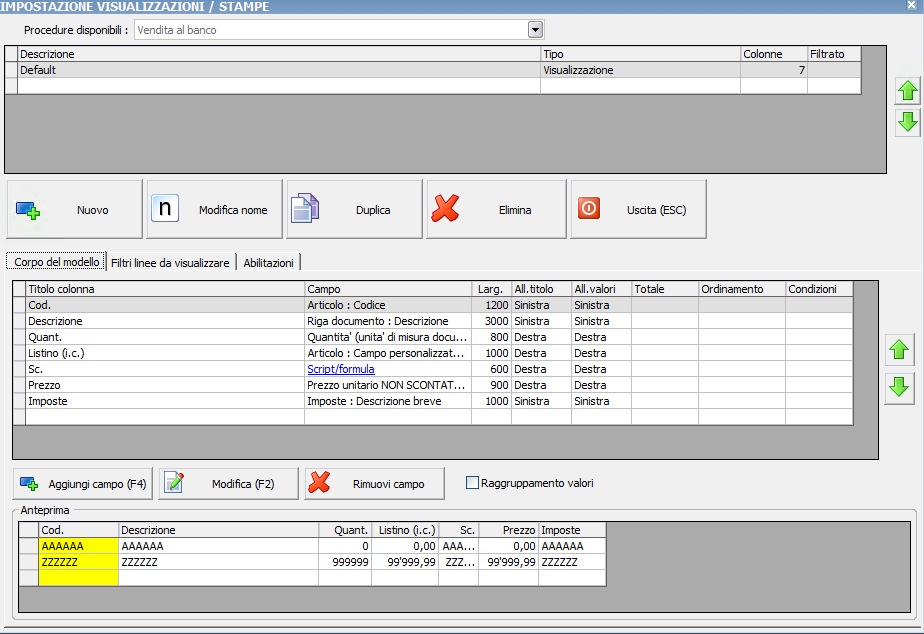Go to the Abilitazioni tab
Screen dimensions: 924x634
(268, 263)
